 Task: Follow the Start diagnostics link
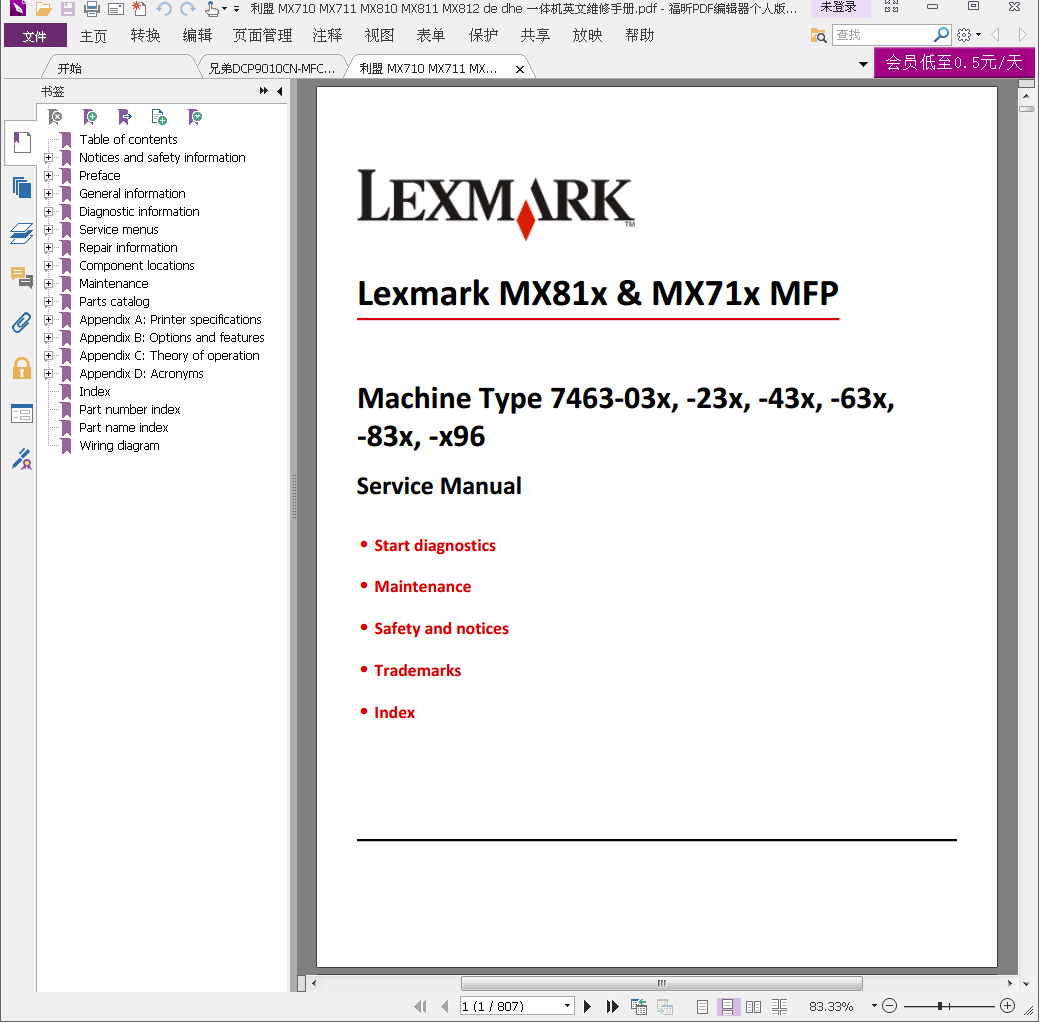[435, 545]
